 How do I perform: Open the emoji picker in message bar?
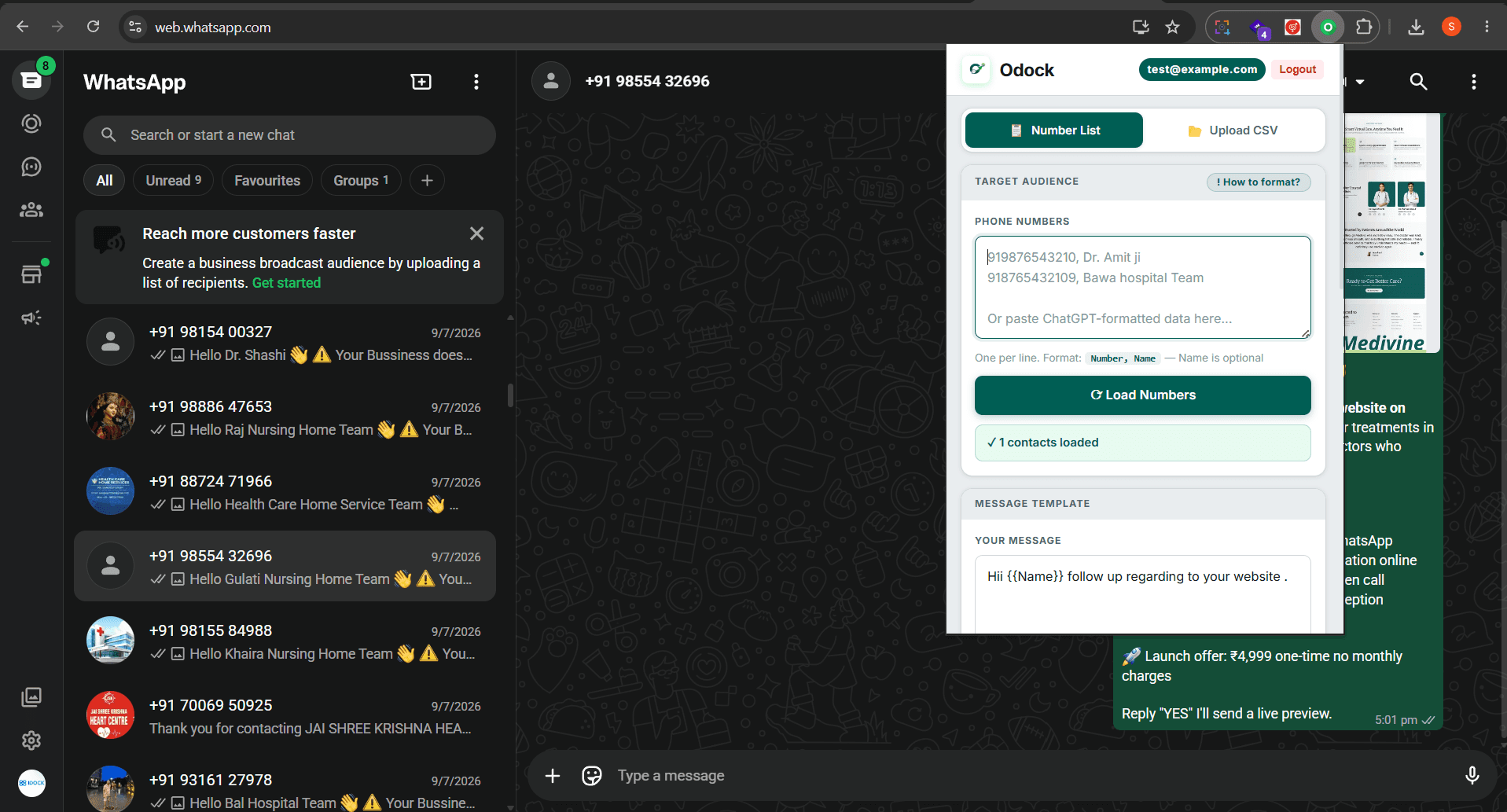click(x=592, y=776)
